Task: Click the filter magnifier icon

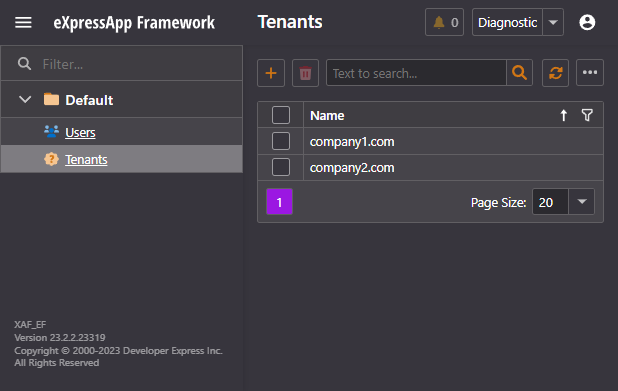Action: [x=24, y=64]
